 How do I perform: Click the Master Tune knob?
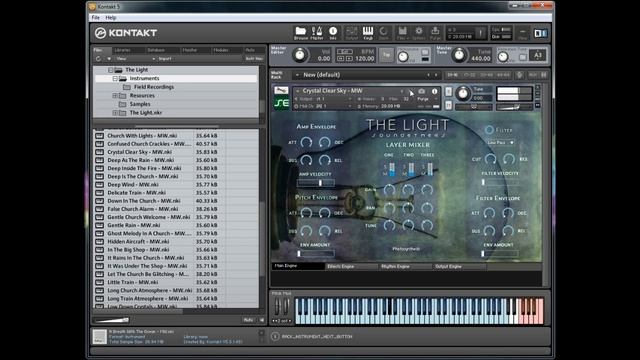click(x=459, y=55)
